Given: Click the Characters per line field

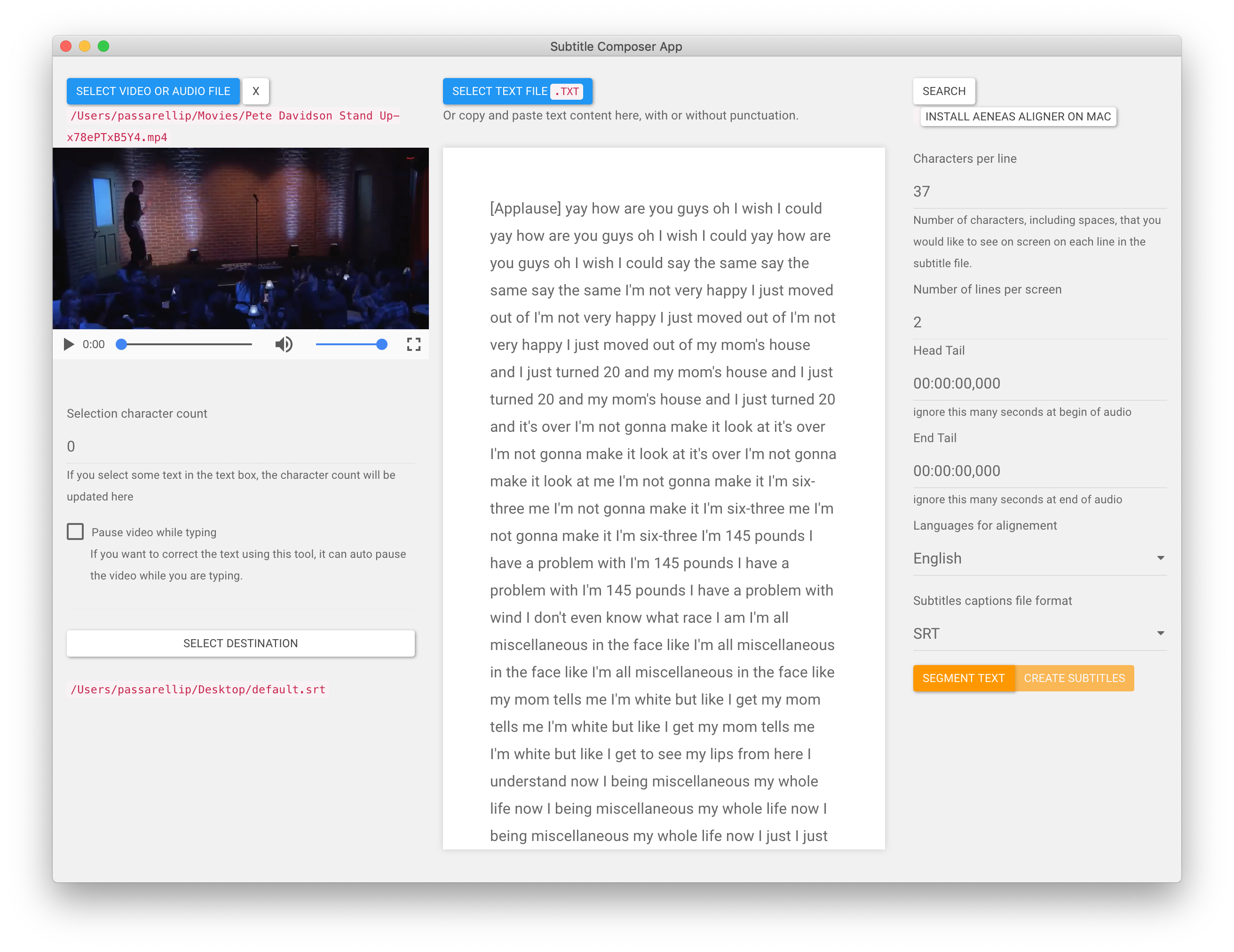Looking at the screenshot, I should pyautogui.click(x=1039, y=191).
